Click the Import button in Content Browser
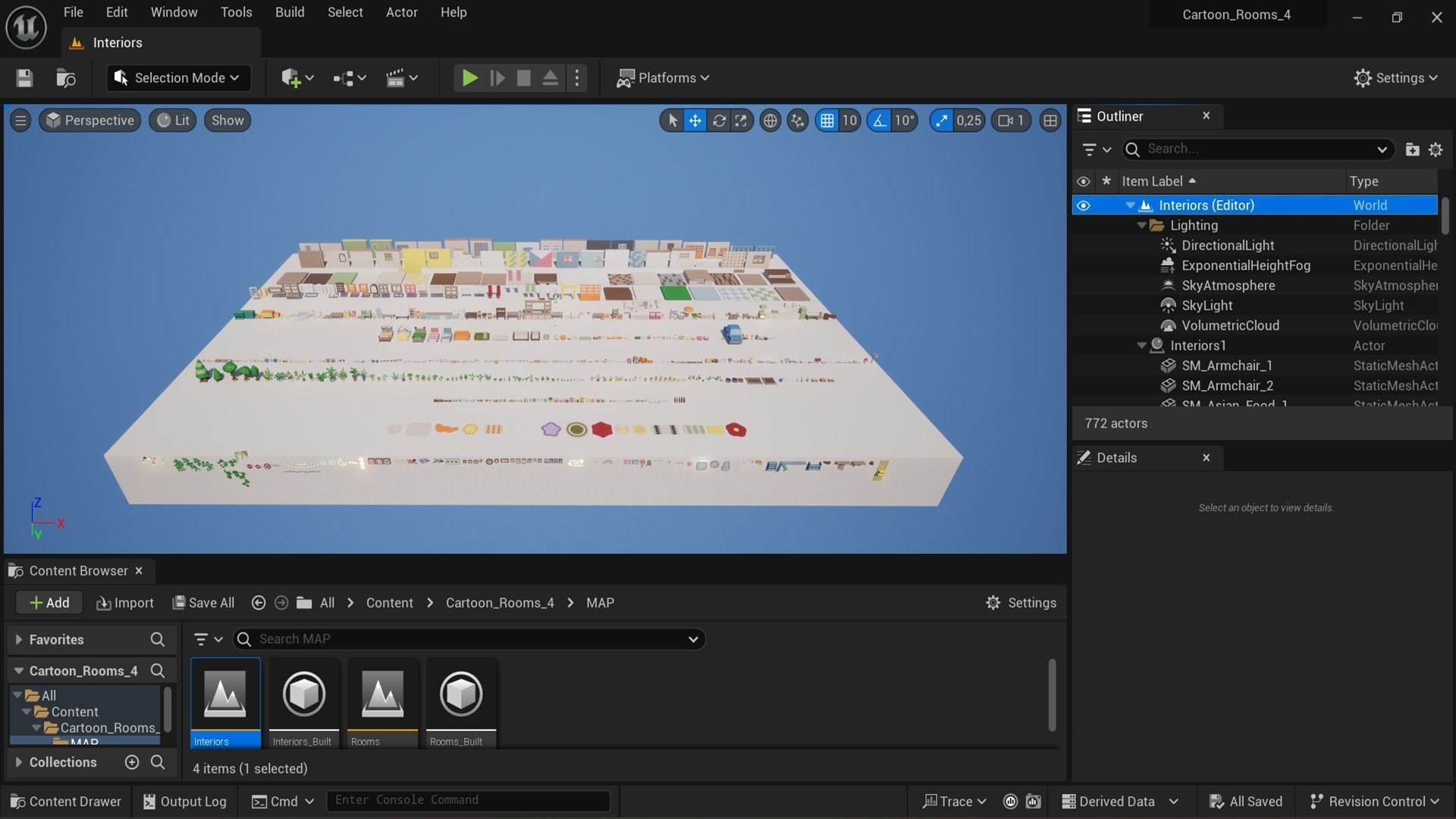1456x819 pixels. [125, 603]
